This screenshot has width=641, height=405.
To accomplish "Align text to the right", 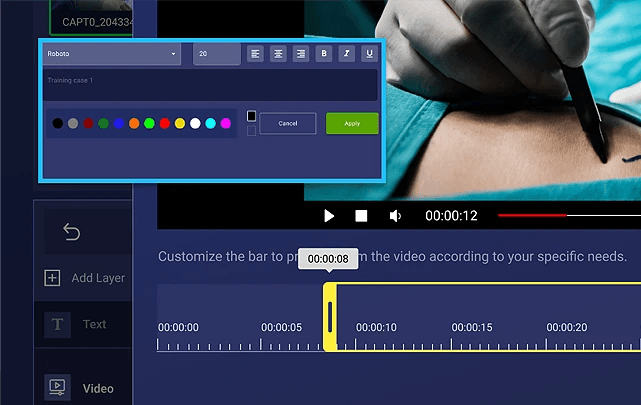I will [x=300, y=54].
